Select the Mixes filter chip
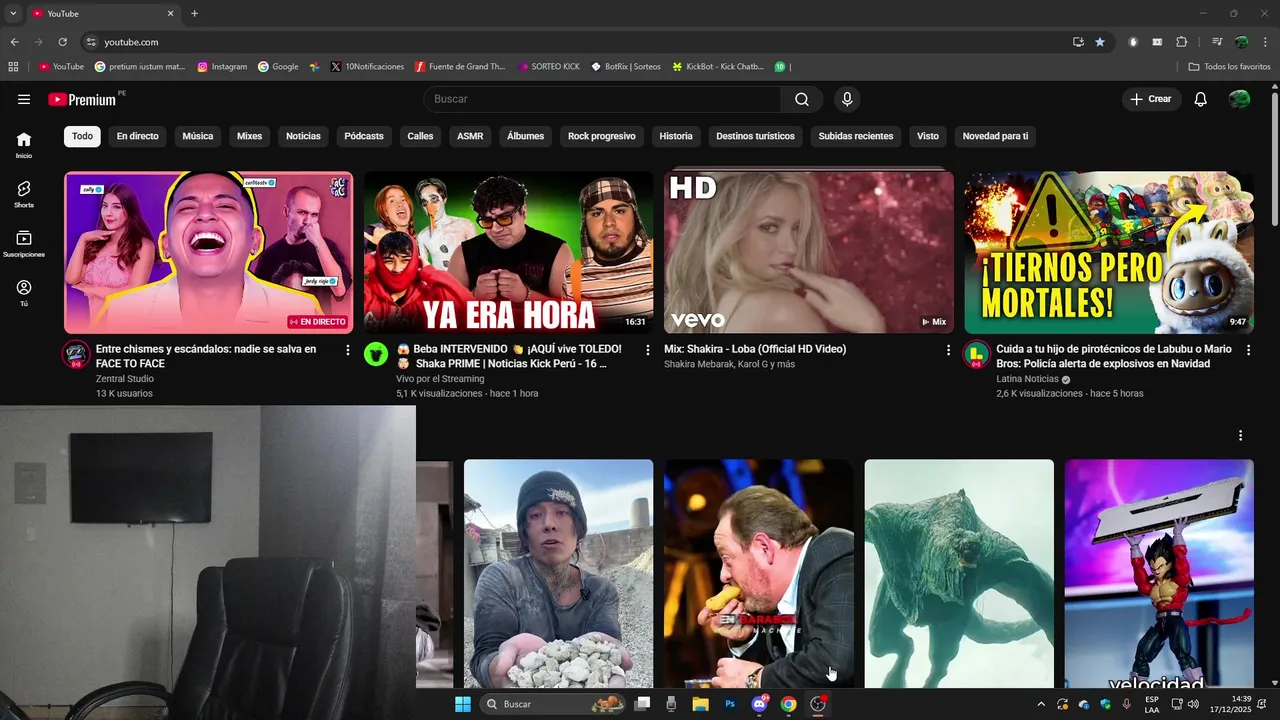1280x720 pixels. click(249, 136)
